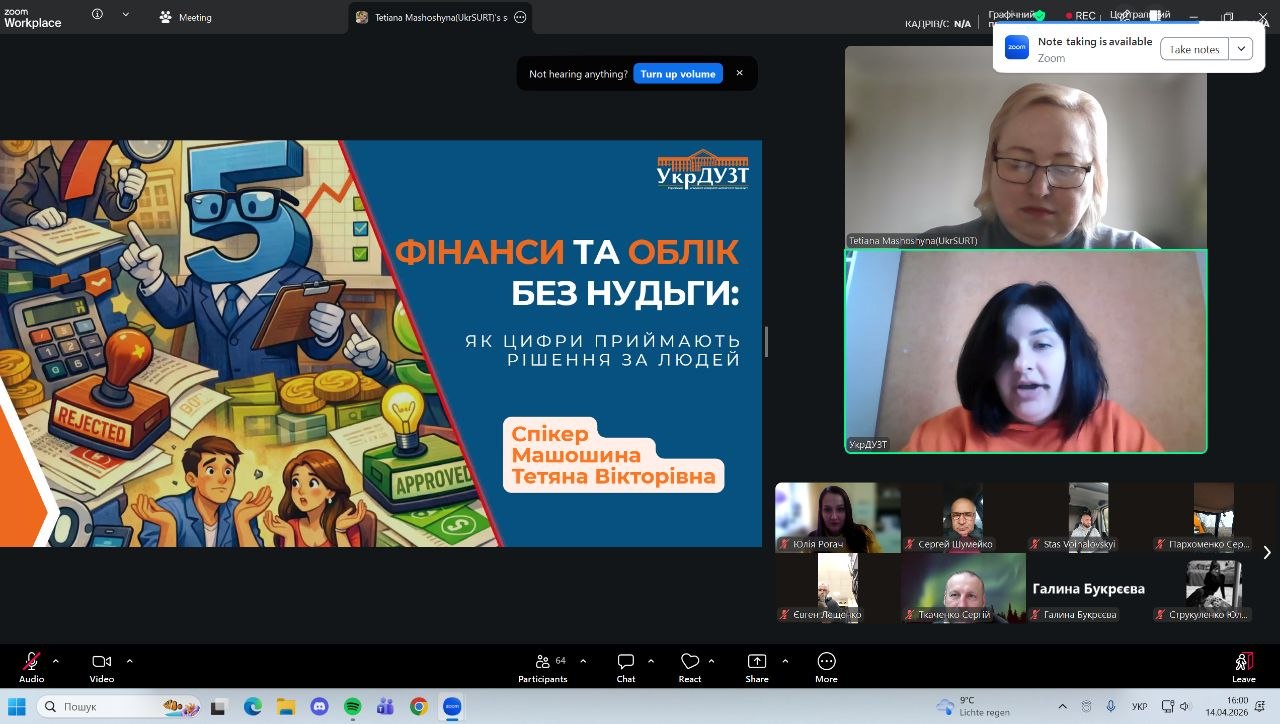Expand video settings arrow next to Video
This screenshot has width=1280, height=724.
[129, 661]
